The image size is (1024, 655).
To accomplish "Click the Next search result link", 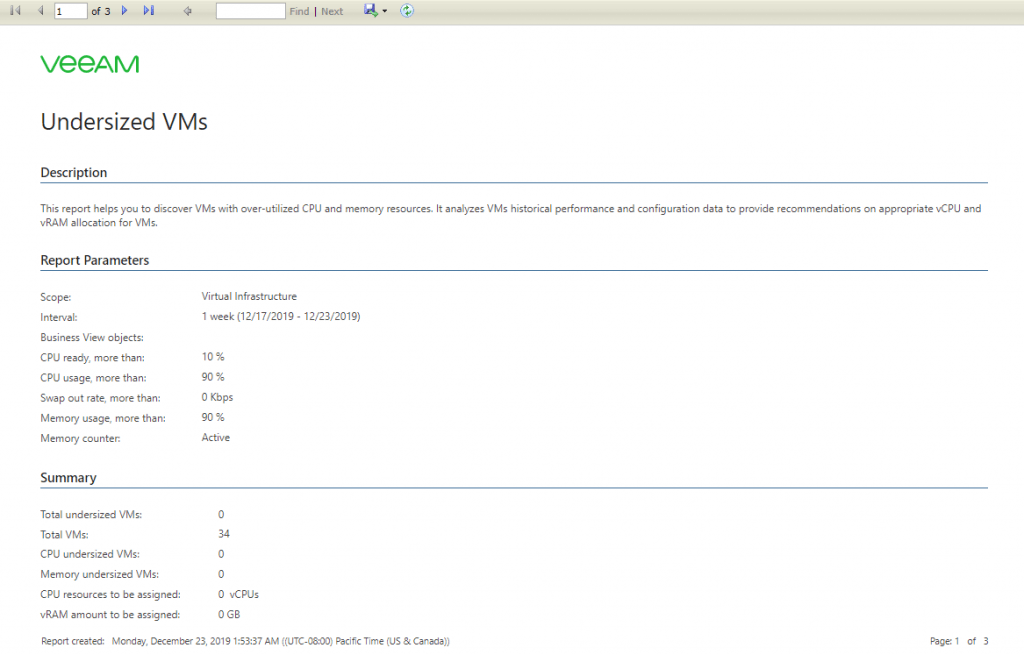I will (332, 11).
